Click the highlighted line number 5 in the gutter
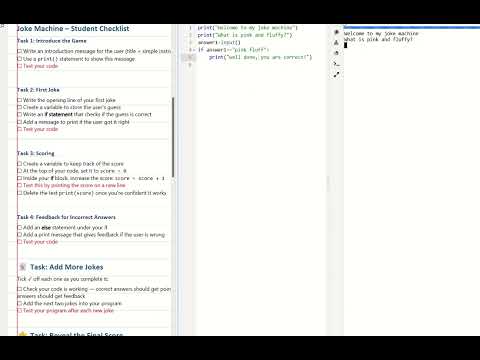 (x=190, y=57)
